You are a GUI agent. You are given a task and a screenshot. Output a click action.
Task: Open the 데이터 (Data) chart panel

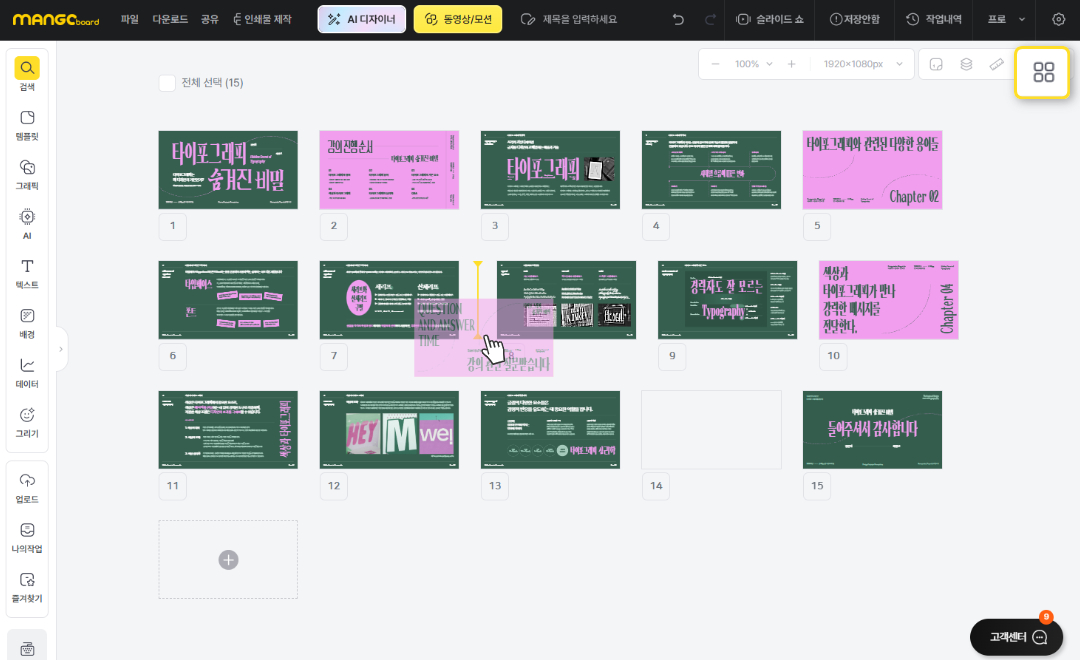tap(27, 371)
